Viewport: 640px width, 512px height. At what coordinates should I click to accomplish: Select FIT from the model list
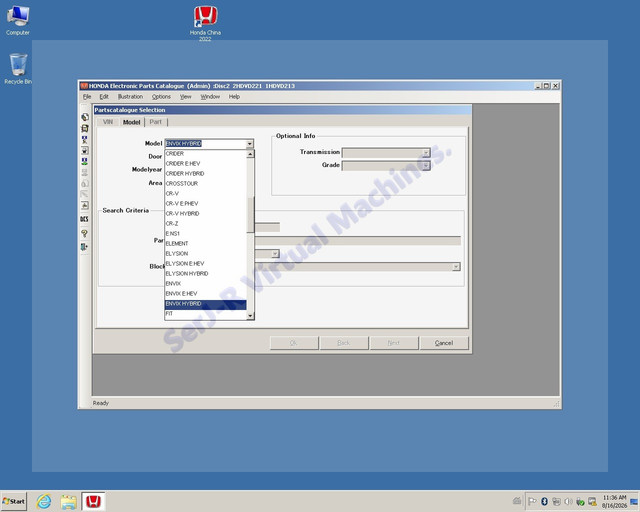[x=206, y=314]
